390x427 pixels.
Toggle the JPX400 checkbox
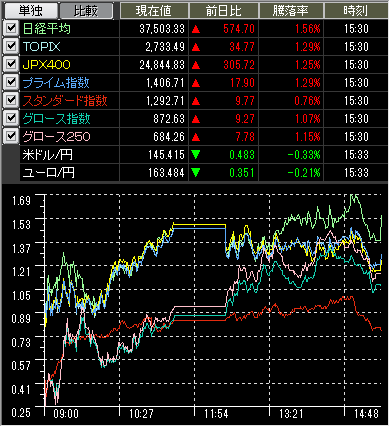[11, 64]
